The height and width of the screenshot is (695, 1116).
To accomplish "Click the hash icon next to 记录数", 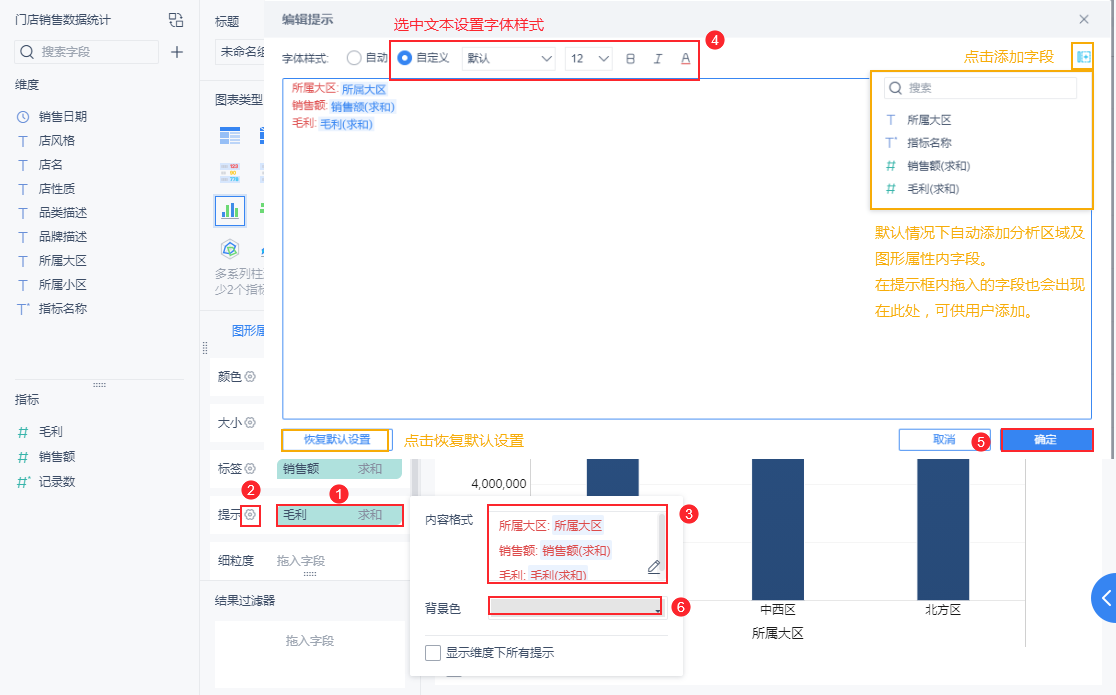I will pyautogui.click(x=23, y=482).
